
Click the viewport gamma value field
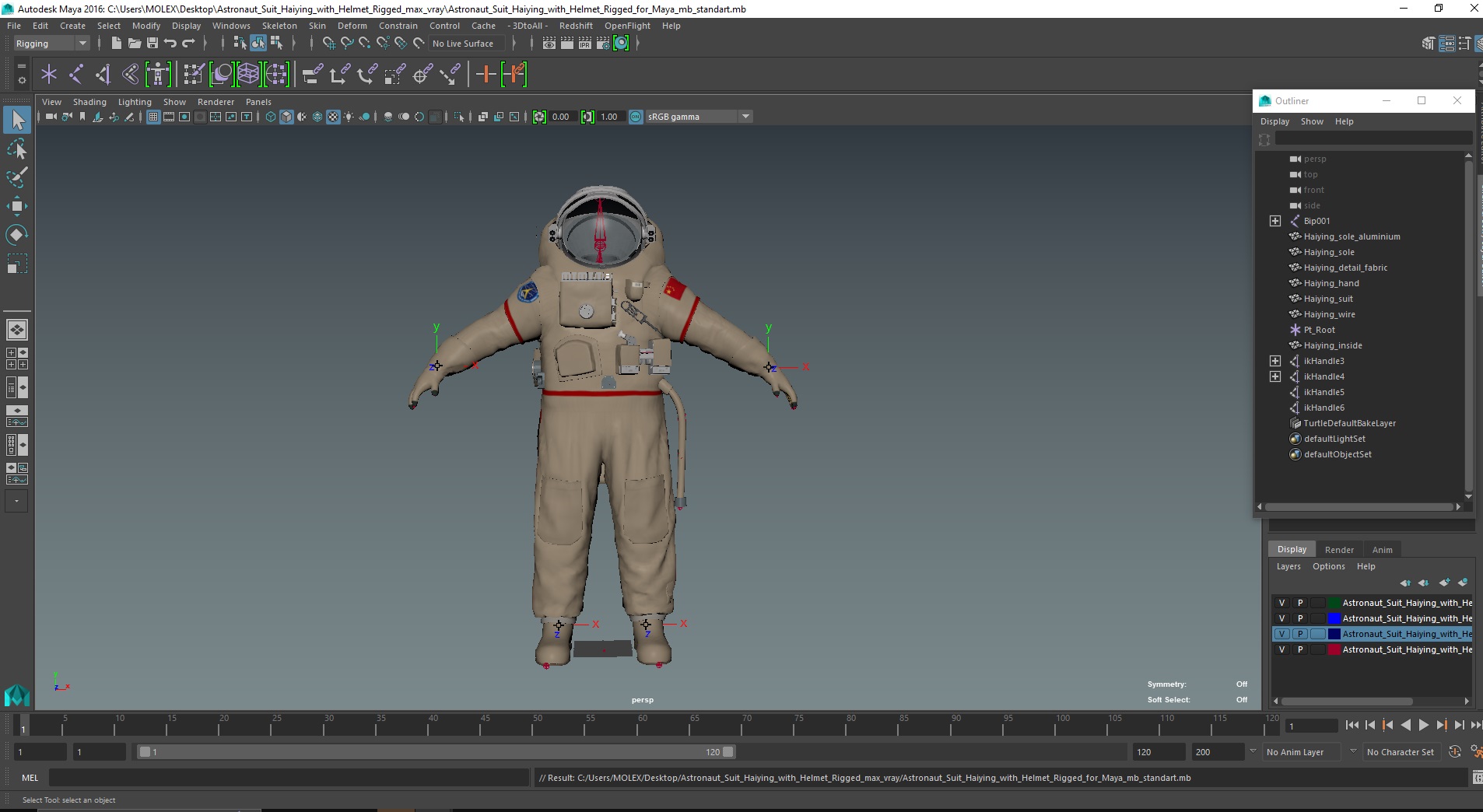(x=610, y=117)
